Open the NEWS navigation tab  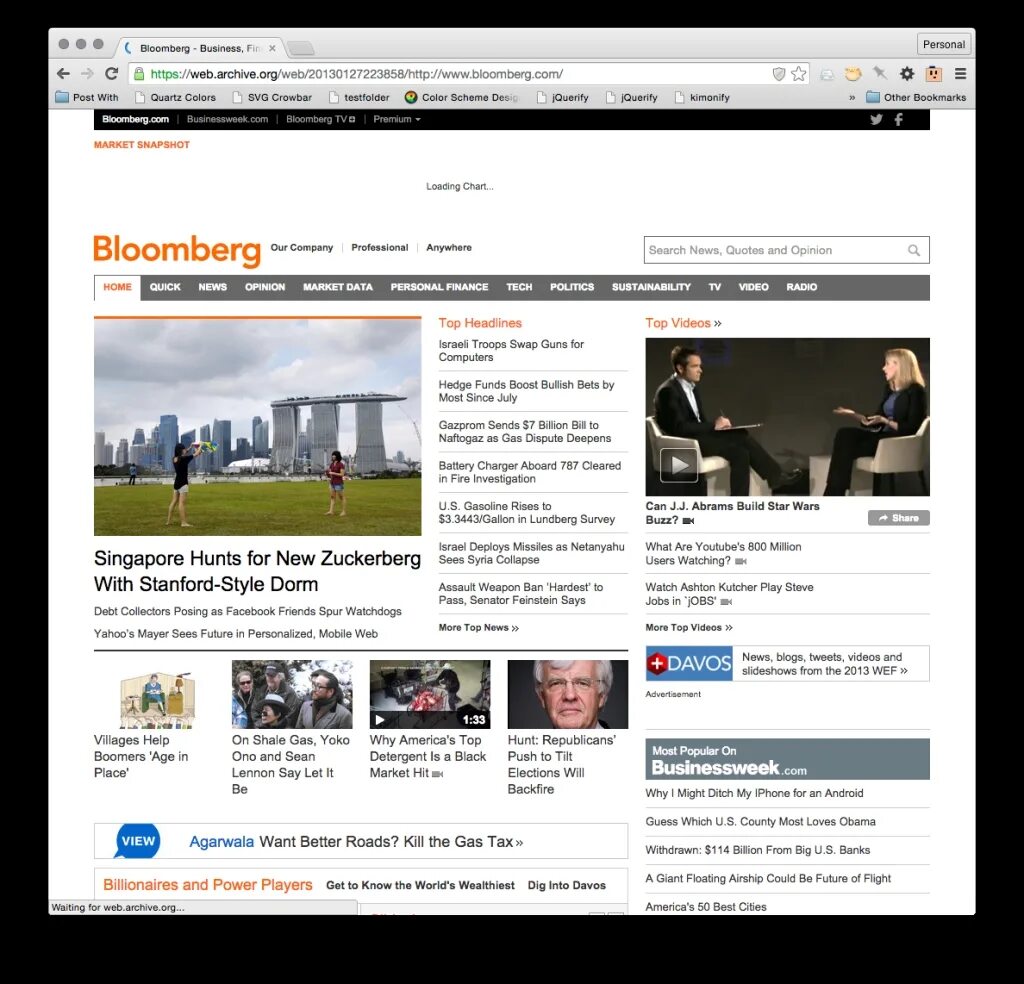pyautogui.click(x=213, y=287)
